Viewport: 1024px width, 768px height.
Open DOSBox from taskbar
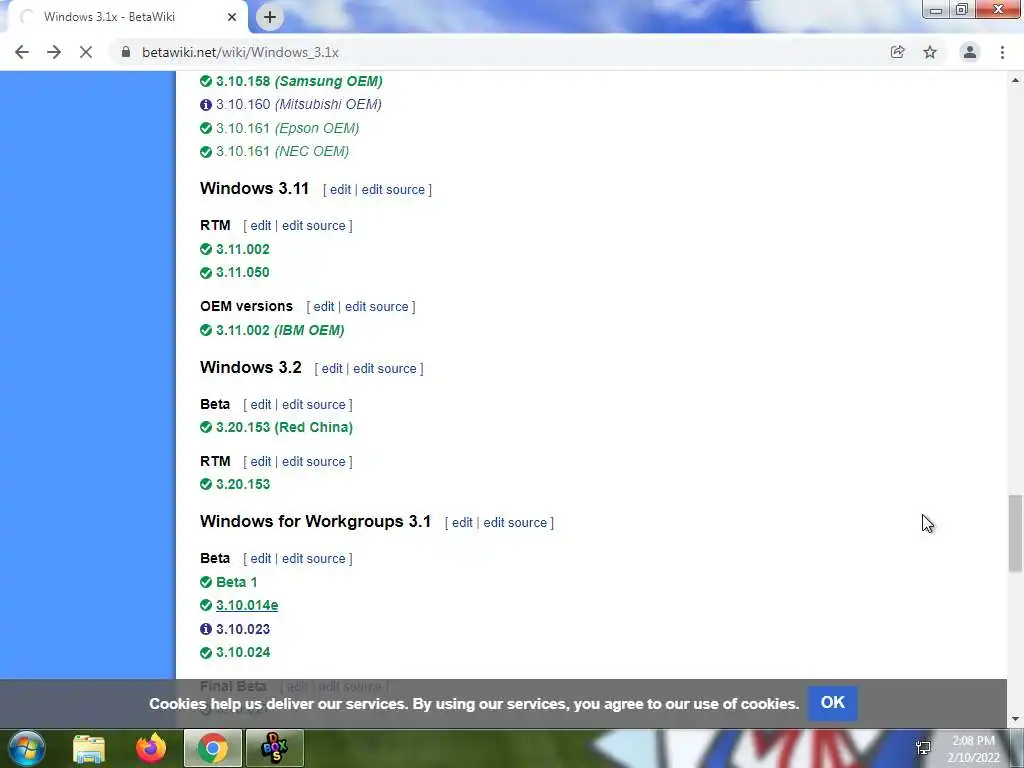274,748
